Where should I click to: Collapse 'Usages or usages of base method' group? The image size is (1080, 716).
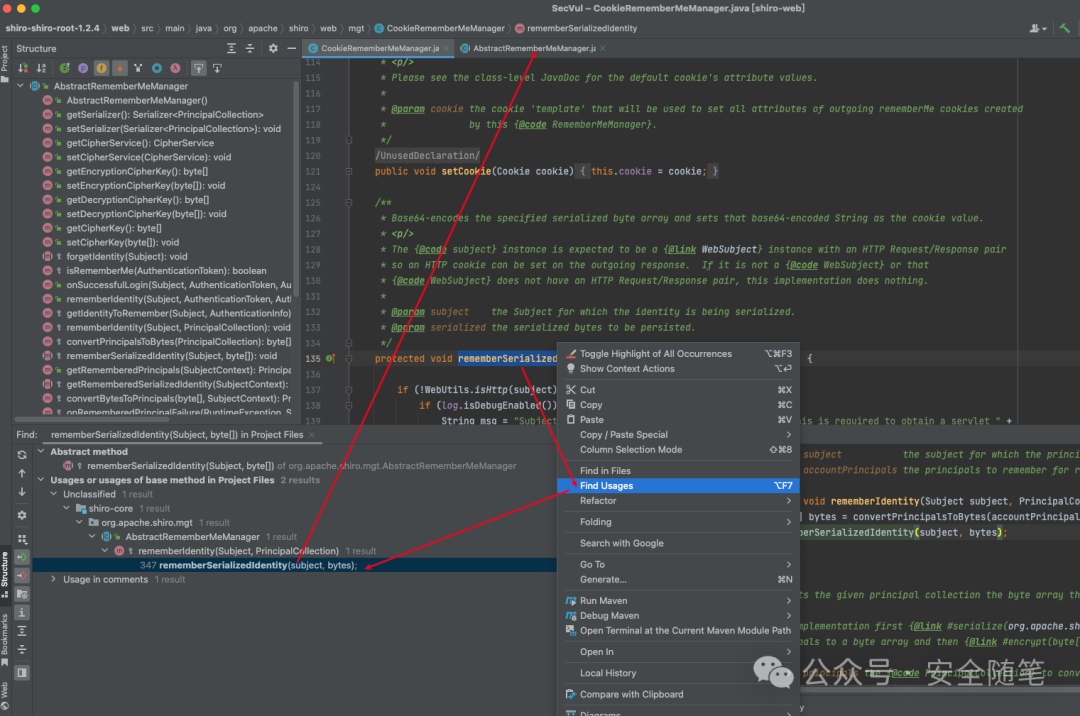41,480
